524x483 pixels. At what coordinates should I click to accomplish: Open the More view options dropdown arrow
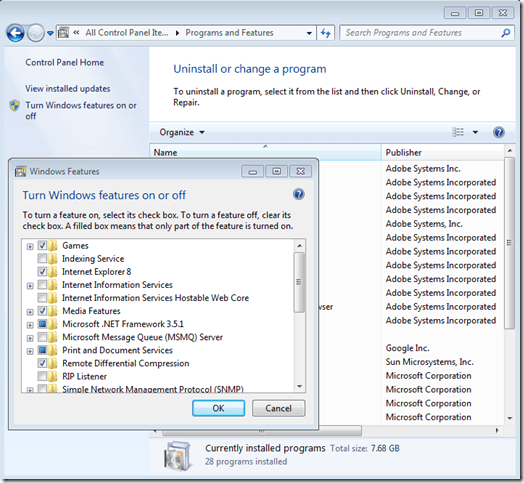tap(475, 132)
